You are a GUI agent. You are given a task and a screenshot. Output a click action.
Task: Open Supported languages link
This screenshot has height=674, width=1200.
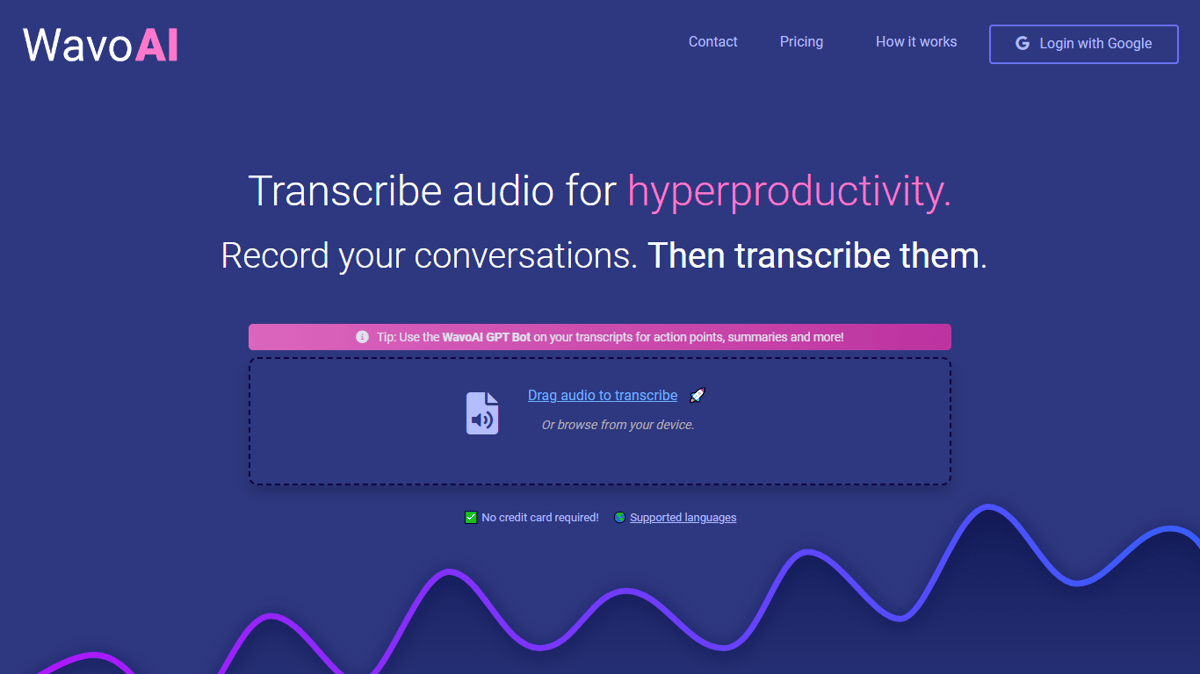[683, 518]
